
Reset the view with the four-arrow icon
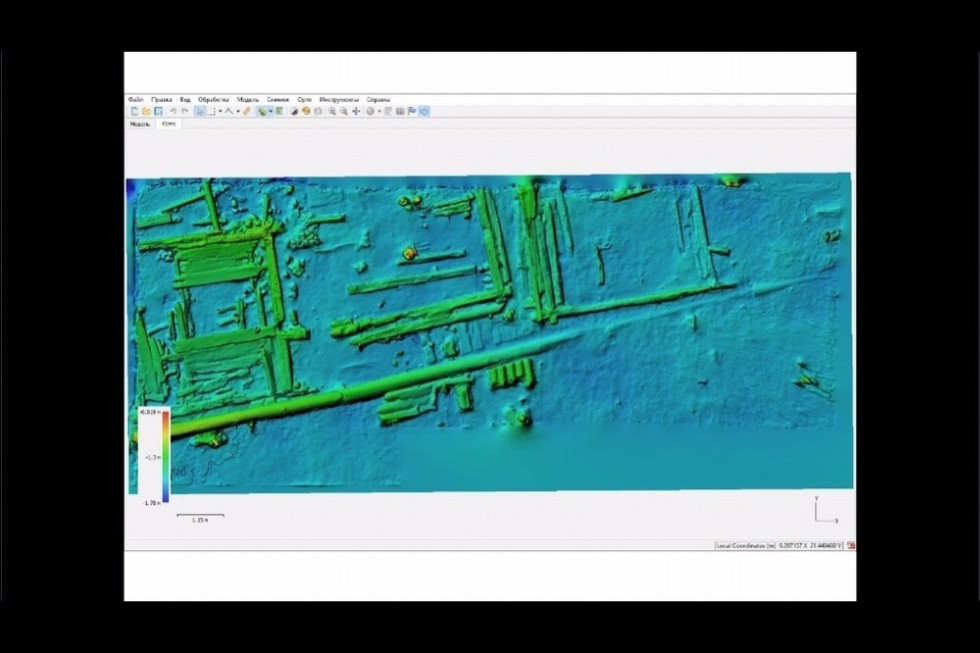[x=356, y=111]
